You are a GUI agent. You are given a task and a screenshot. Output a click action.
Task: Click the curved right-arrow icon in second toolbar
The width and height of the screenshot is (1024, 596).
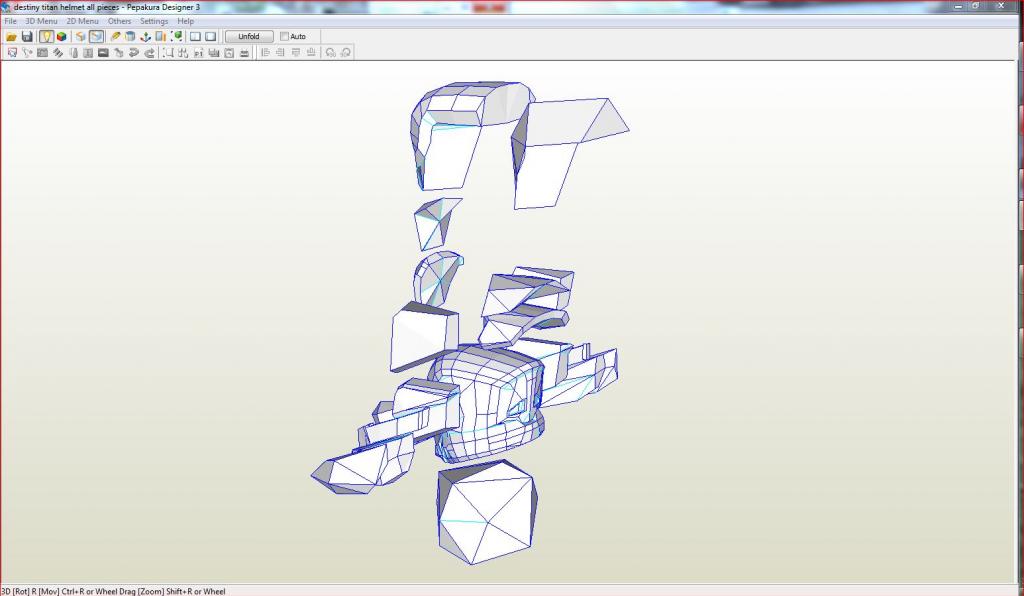coord(150,53)
